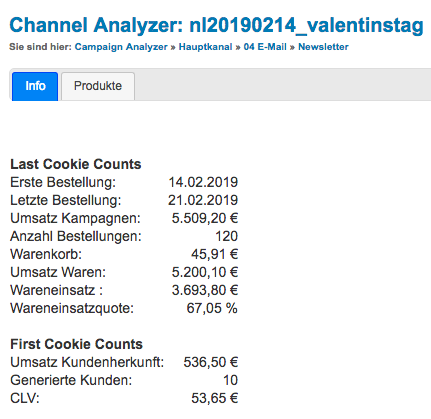Select the Letzte Bestellung date 21.02.2019
Viewport: 431px width, 419px height.
[203, 200]
